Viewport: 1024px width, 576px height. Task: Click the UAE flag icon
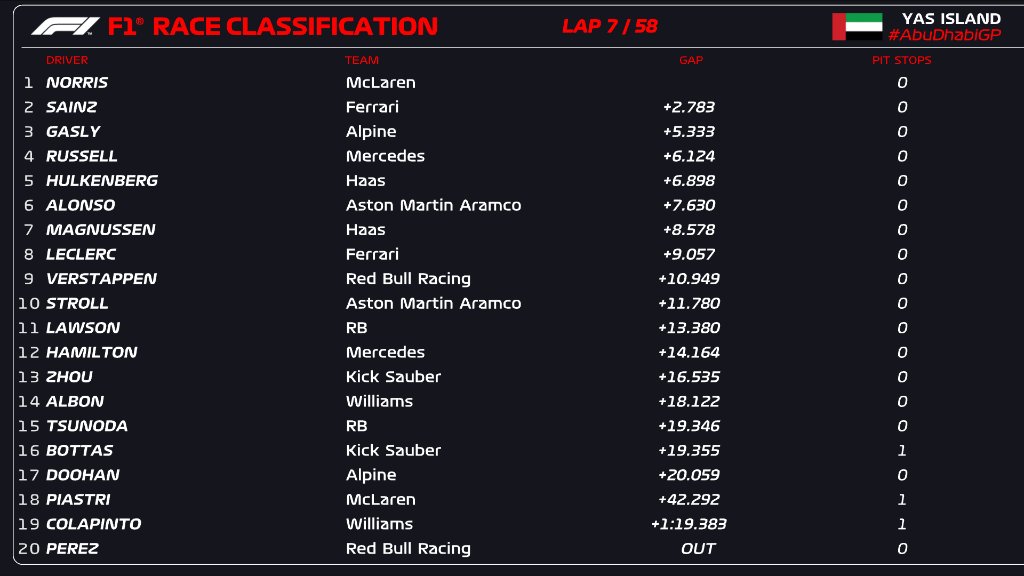point(857,27)
